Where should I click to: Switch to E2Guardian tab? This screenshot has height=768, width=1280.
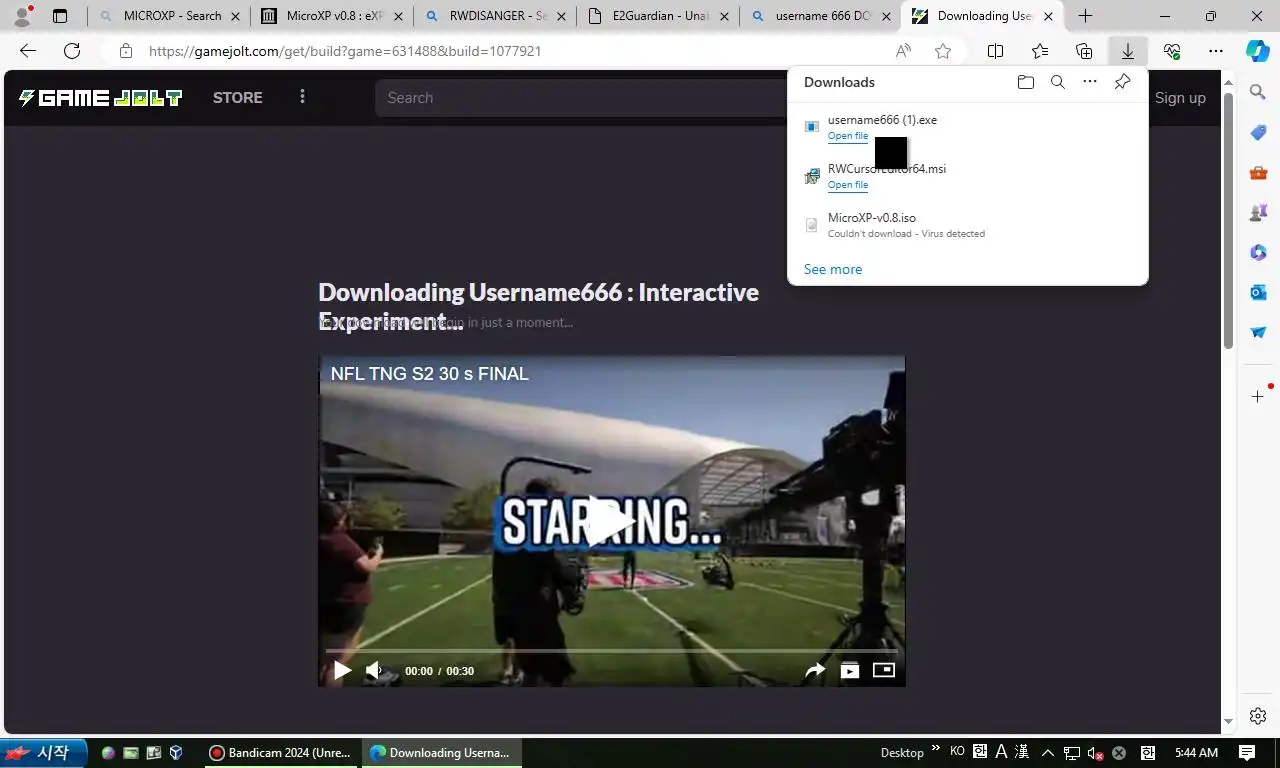[x=658, y=16]
